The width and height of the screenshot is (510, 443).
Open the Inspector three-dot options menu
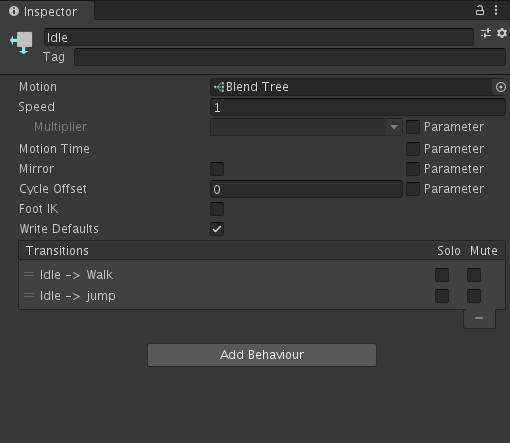[x=496, y=10]
